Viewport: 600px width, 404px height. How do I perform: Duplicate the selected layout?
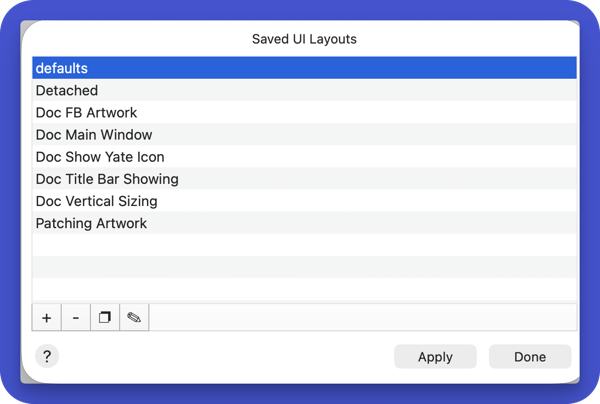pos(105,317)
